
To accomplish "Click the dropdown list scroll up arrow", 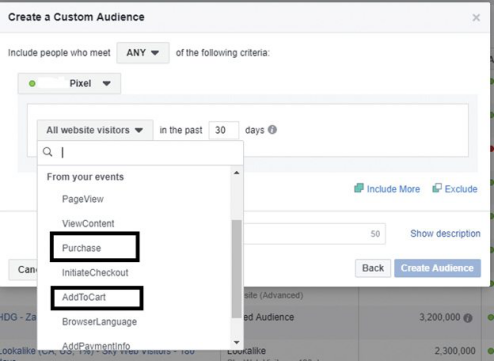I will coord(236,173).
